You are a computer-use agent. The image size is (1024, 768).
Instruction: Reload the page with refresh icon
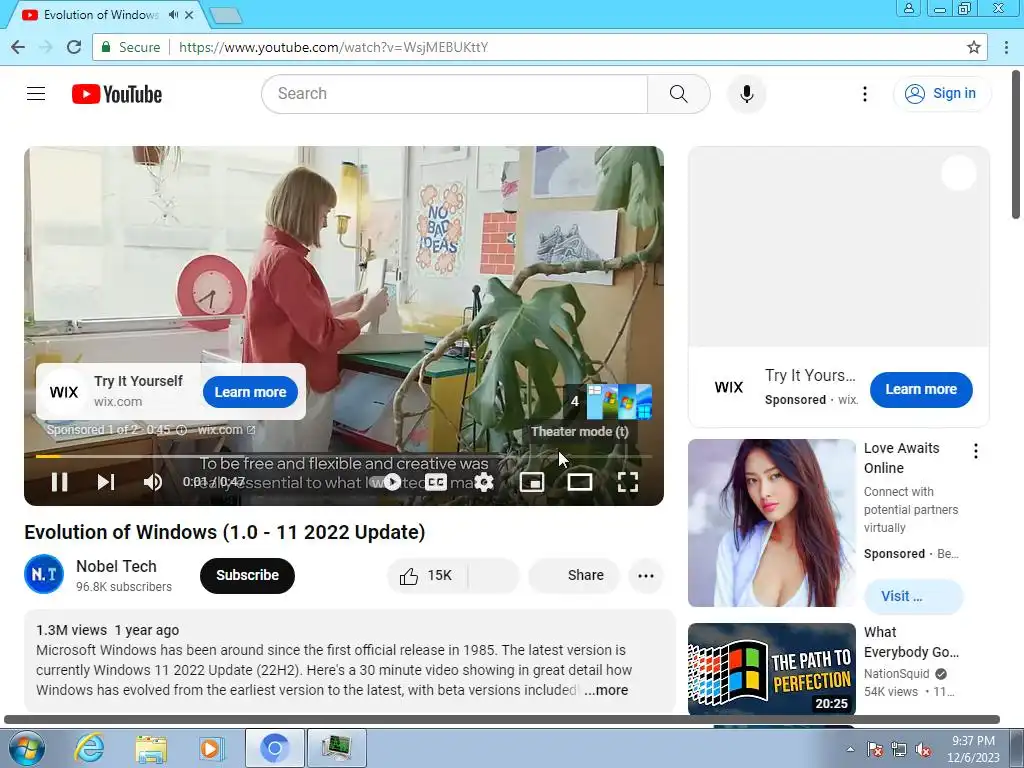74,47
